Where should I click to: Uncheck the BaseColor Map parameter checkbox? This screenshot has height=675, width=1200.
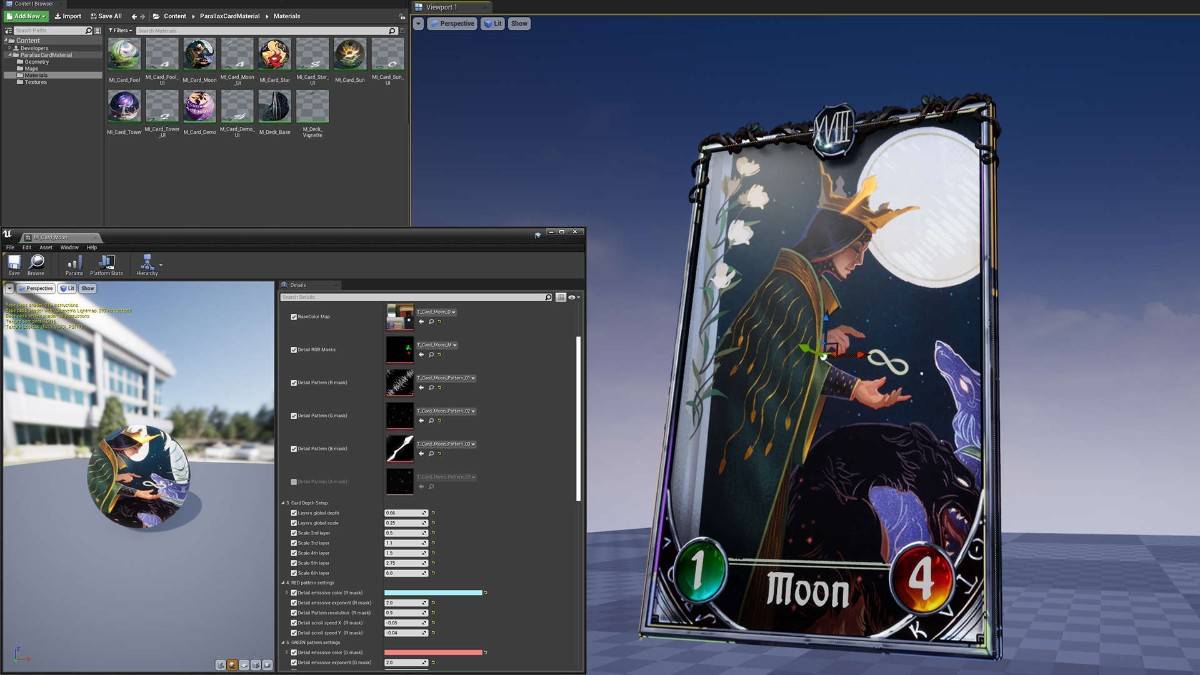point(293,317)
